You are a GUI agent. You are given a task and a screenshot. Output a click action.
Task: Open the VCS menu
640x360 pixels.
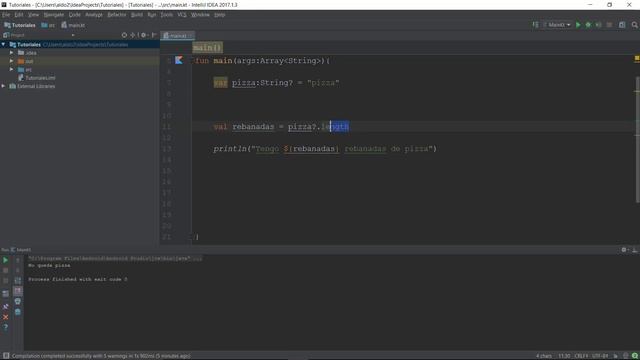tap(182, 15)
